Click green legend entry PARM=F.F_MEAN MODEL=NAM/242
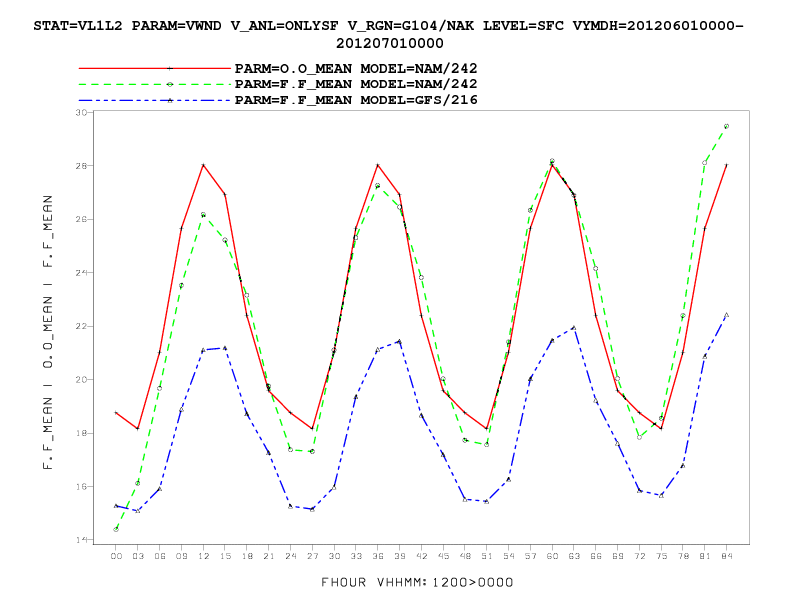The width and height of the screenshot is (792, 612). pos(356,84)
